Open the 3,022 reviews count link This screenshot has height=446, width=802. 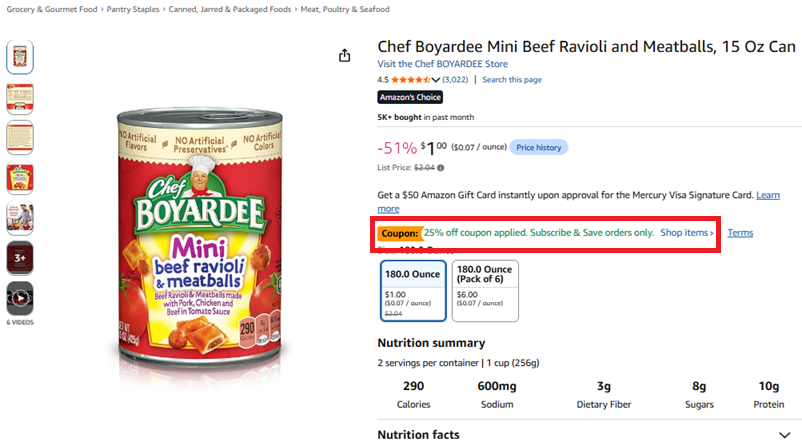click(x=455, y=80)
